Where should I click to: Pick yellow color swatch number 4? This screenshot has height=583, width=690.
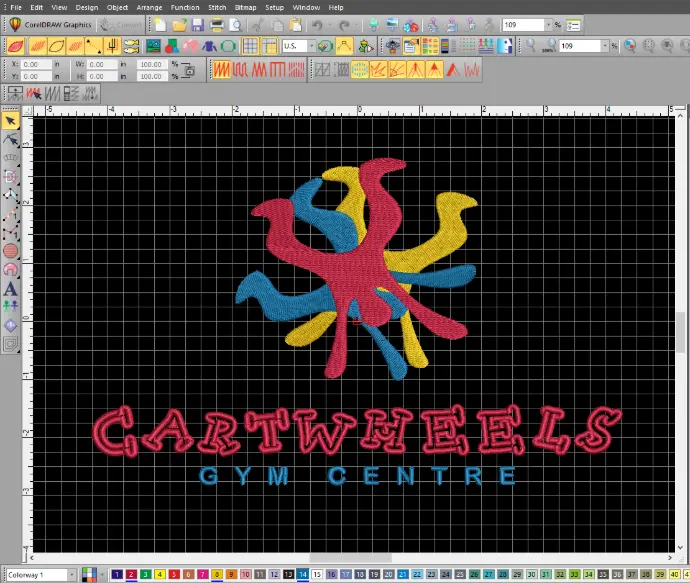pos(161,575)
